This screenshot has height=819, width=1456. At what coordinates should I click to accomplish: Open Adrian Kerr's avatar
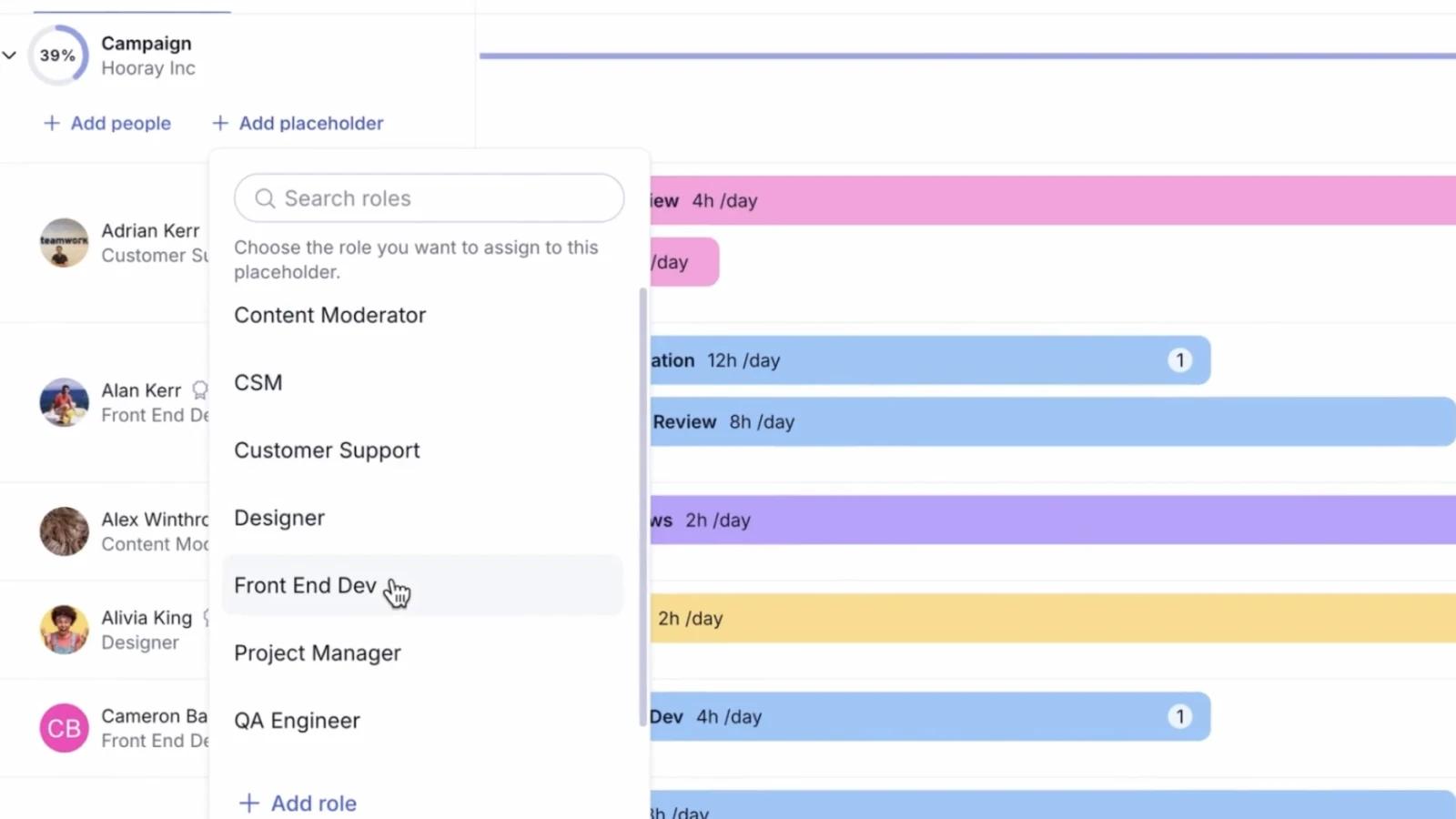64,242
